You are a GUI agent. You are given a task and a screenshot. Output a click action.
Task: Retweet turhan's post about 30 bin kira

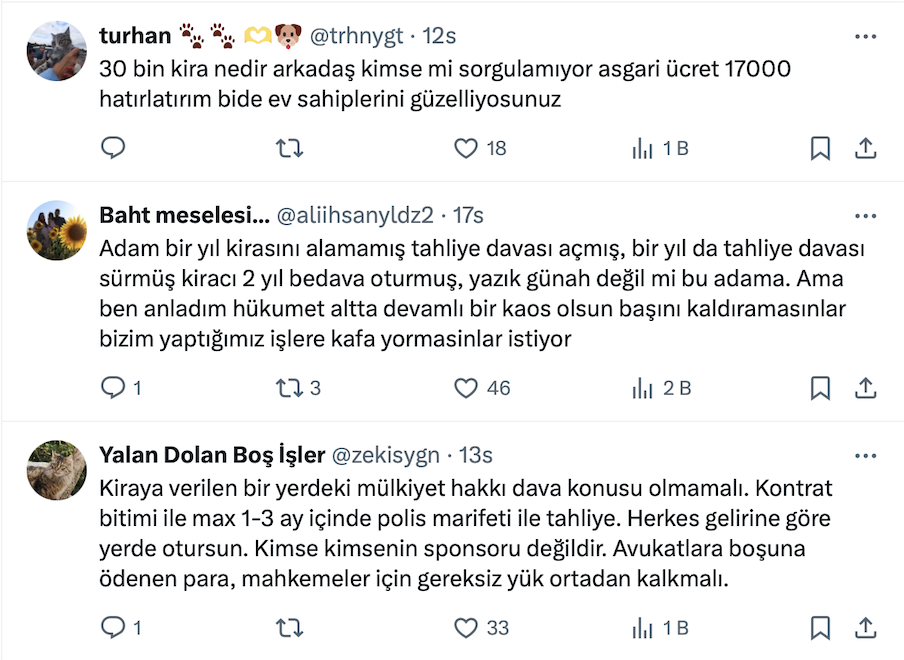coord(289,149)
